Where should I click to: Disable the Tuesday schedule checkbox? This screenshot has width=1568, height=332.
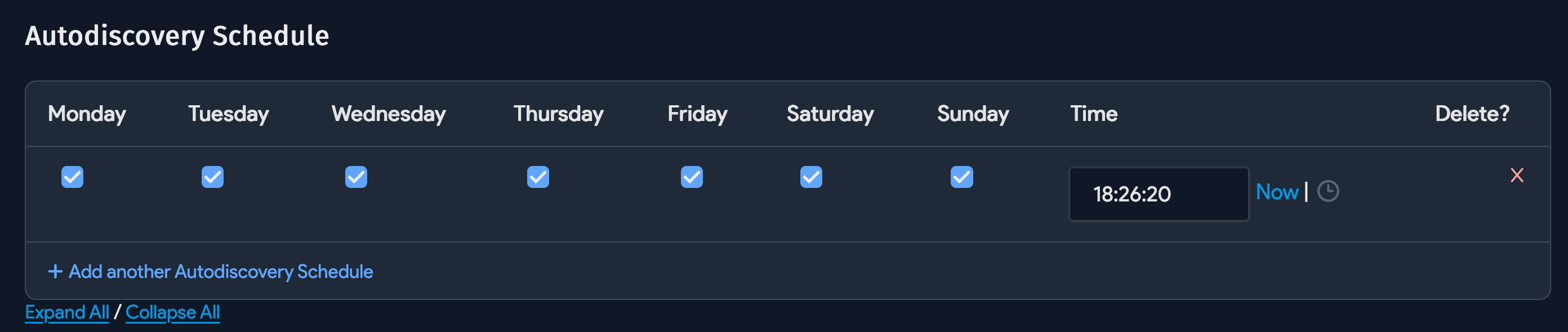pyautogui.click(x=212, y=177)
